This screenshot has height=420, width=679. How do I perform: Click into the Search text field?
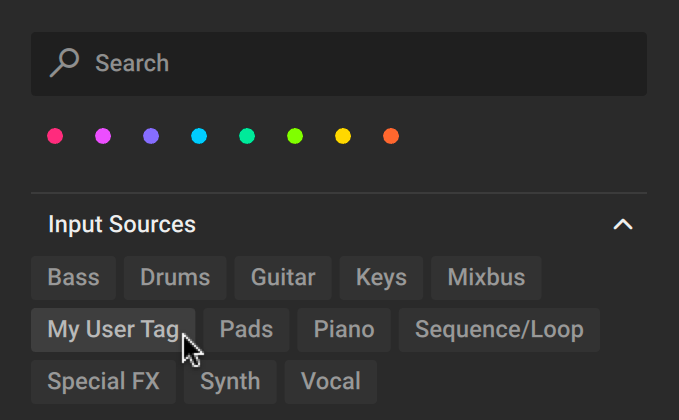point(339,64)
